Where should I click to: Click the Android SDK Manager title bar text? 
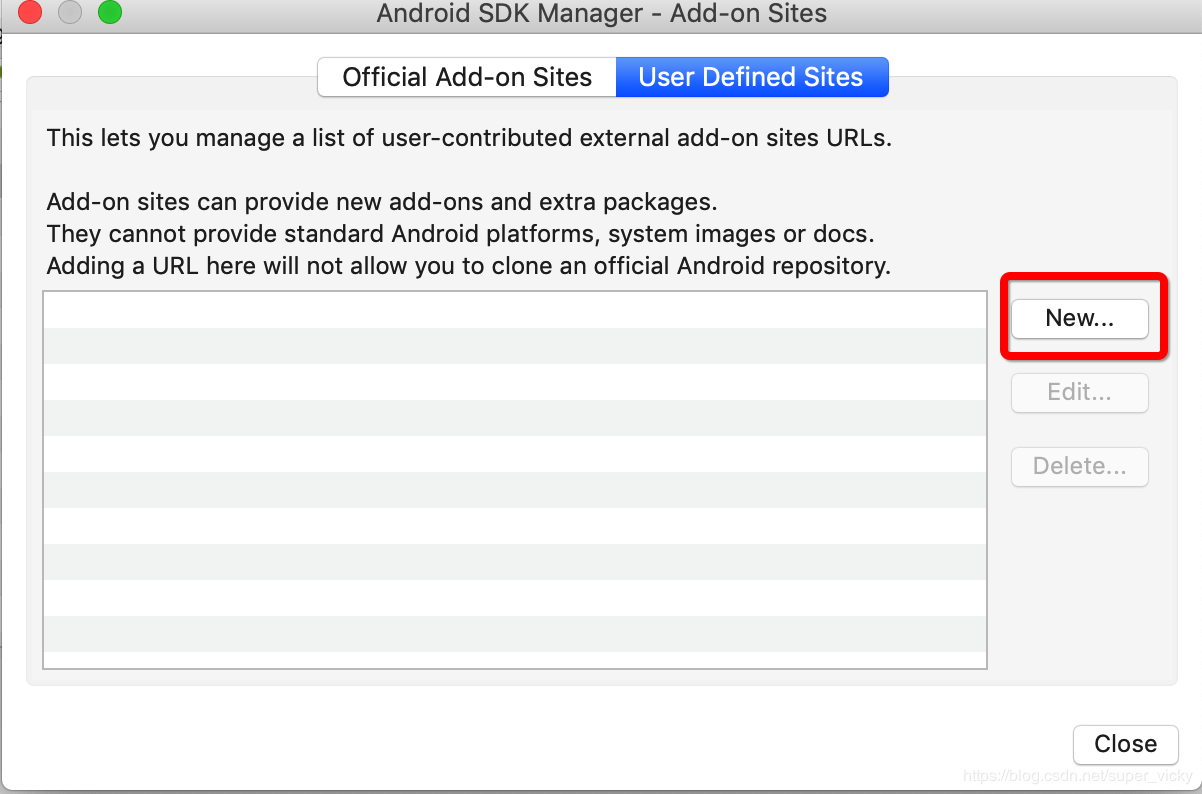(x=601, y=14)
